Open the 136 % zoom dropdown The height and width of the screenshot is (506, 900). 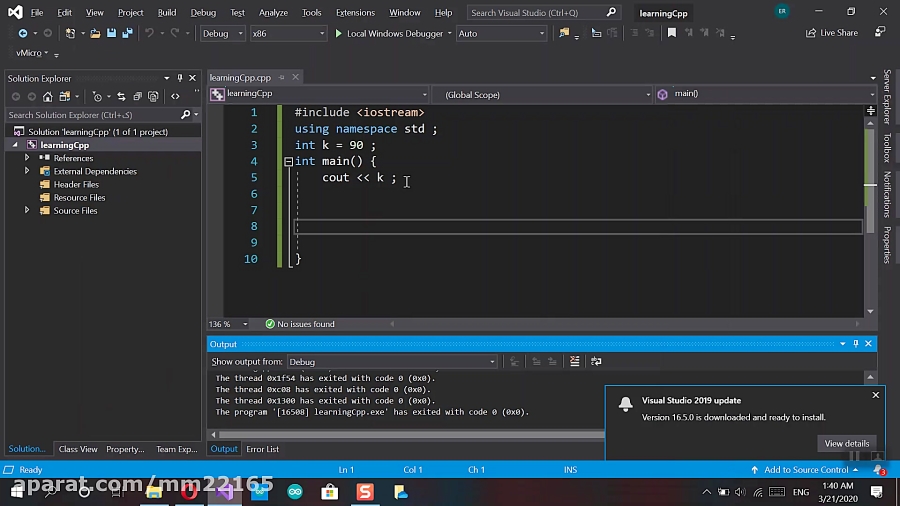228,324
